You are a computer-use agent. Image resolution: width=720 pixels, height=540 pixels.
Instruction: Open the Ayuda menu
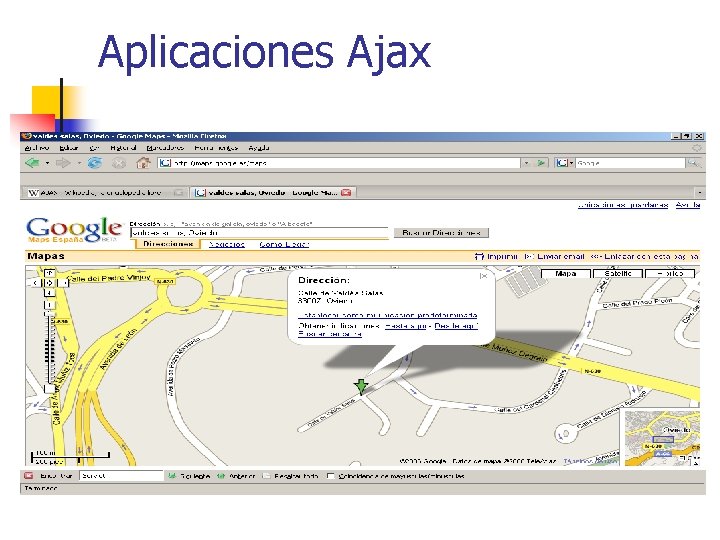coord(259,148)
